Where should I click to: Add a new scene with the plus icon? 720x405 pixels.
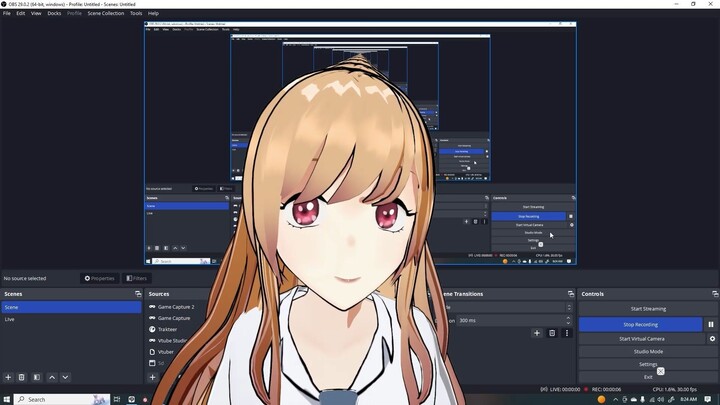(x=8, y=377)
